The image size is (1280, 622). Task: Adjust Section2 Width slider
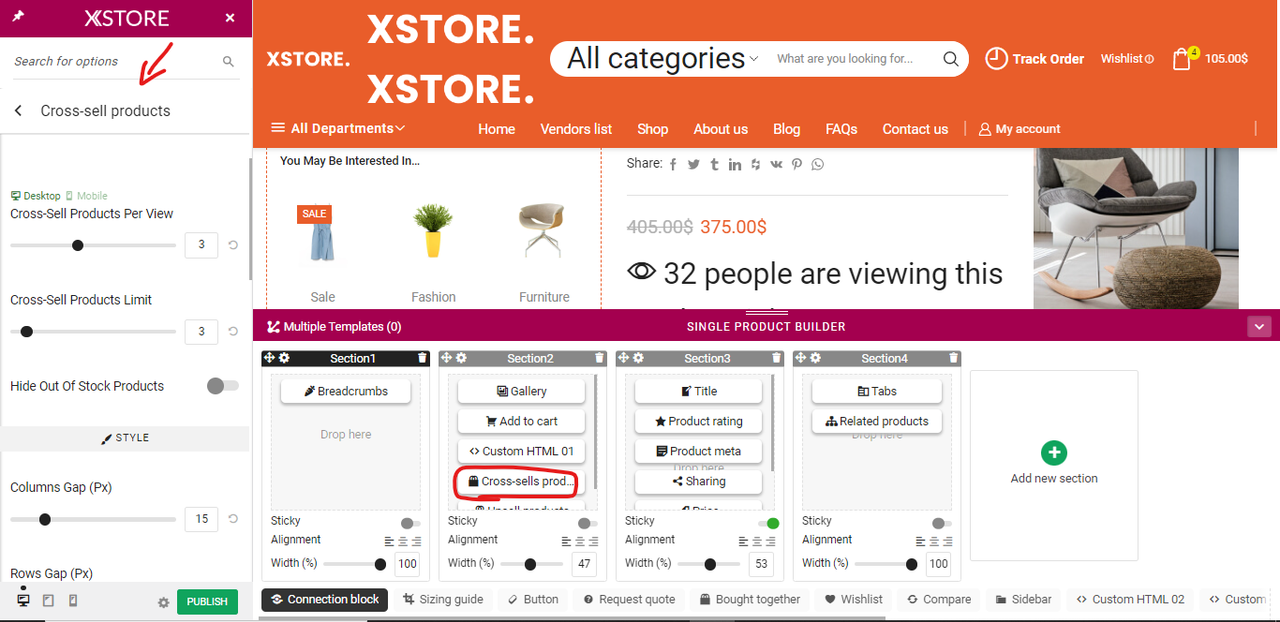tap(532, 564)
